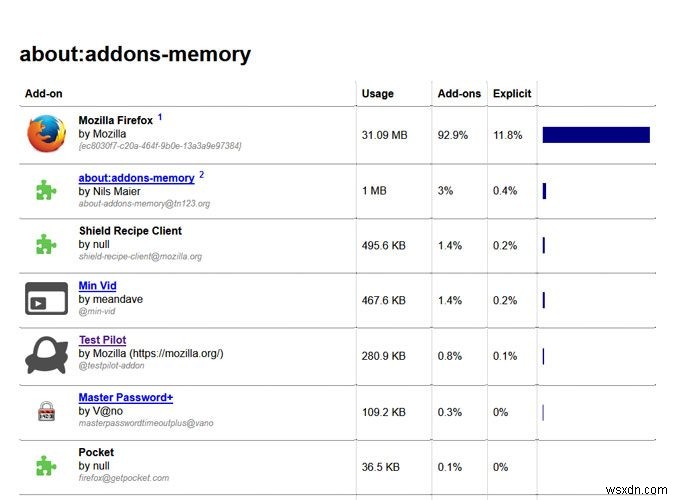
Task: Click the Shield Recipe Client puzzle icon
Action: [x=45, y=244]
